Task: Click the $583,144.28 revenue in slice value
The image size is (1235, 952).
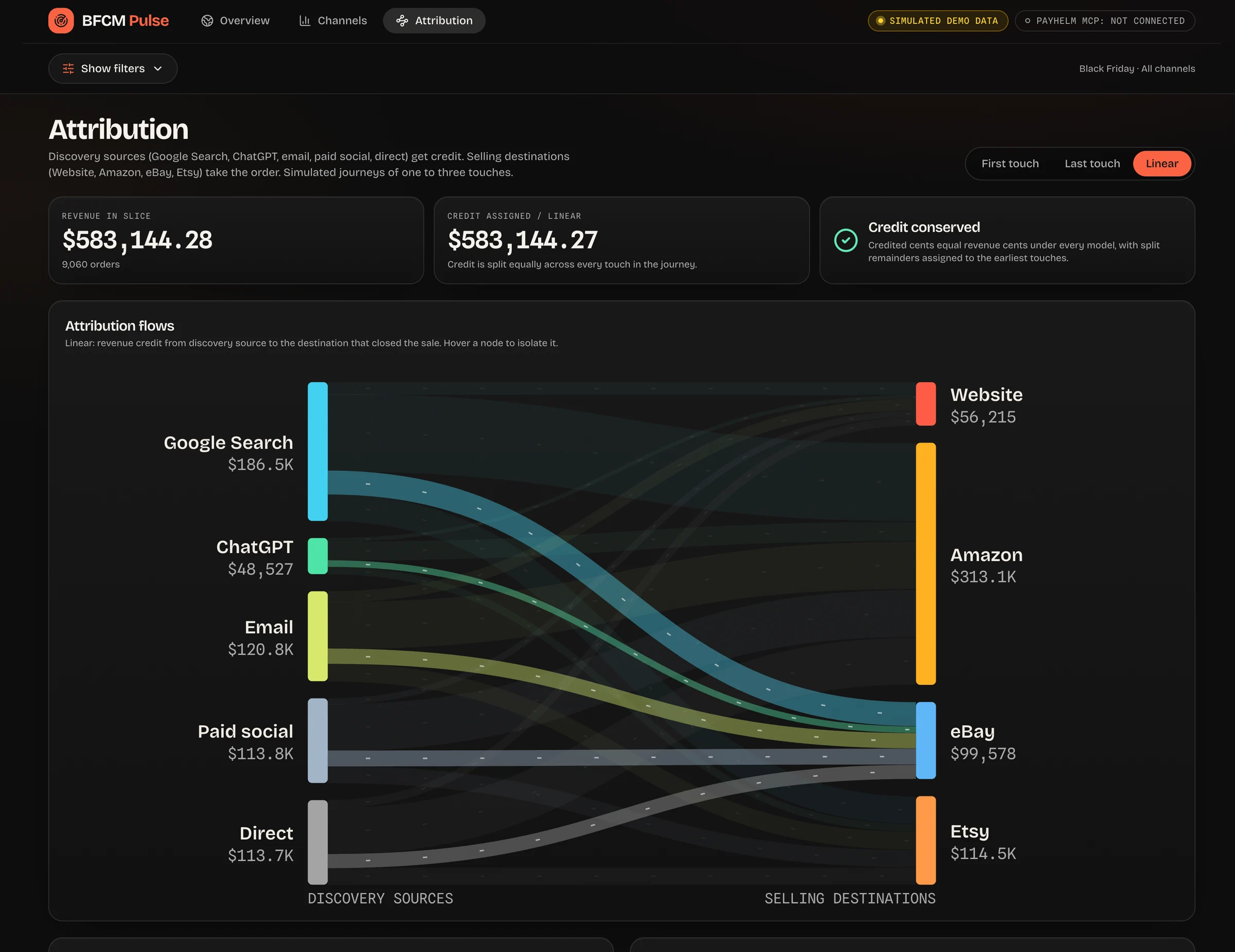Action: click(x=137, y=240)
